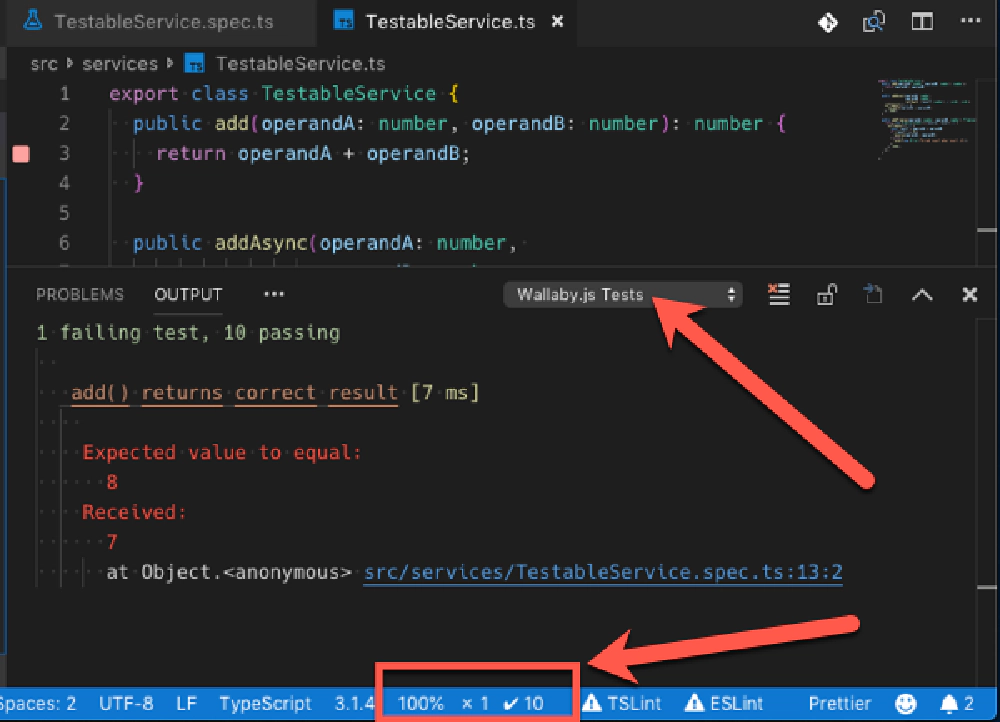
Task: Open the Wallaby.js Tests output channel dropdown
Action: pos(623,295)
